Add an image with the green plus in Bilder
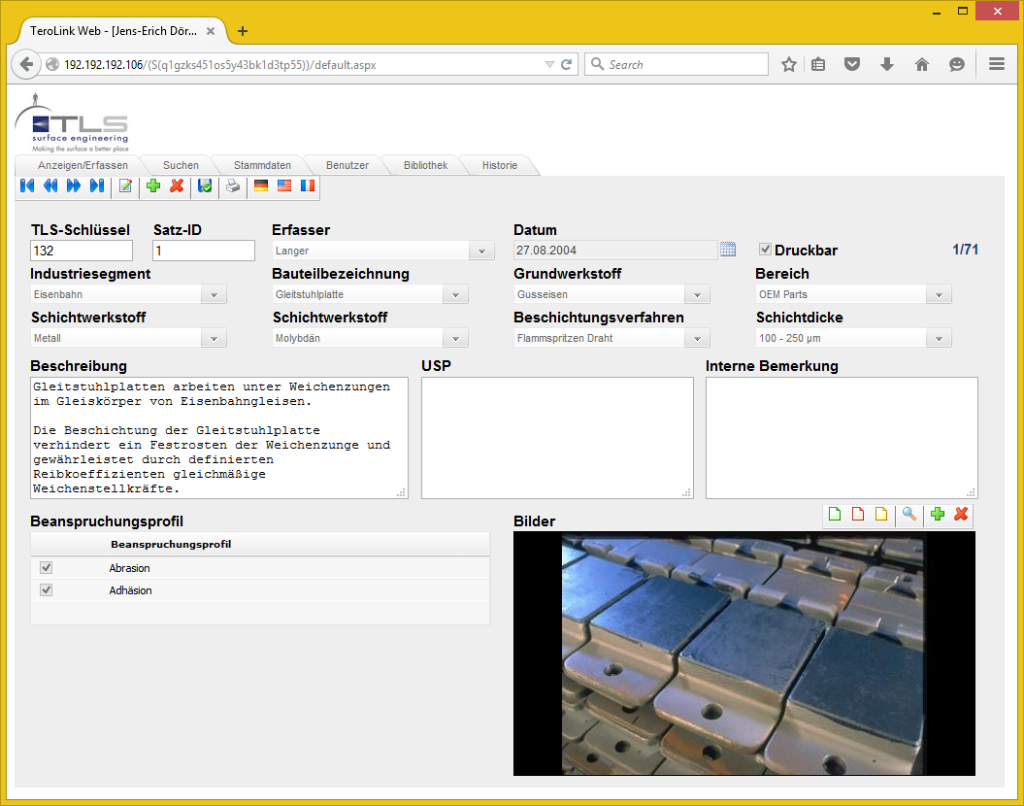This screenshot has width=1024, height=806. [x=938, y=514]
